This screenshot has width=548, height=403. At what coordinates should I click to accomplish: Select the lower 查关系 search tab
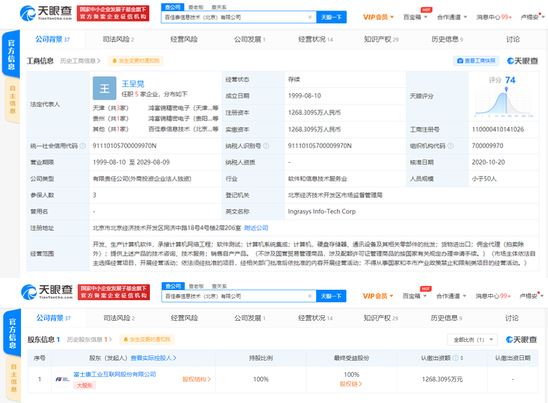tap(219, 286)
